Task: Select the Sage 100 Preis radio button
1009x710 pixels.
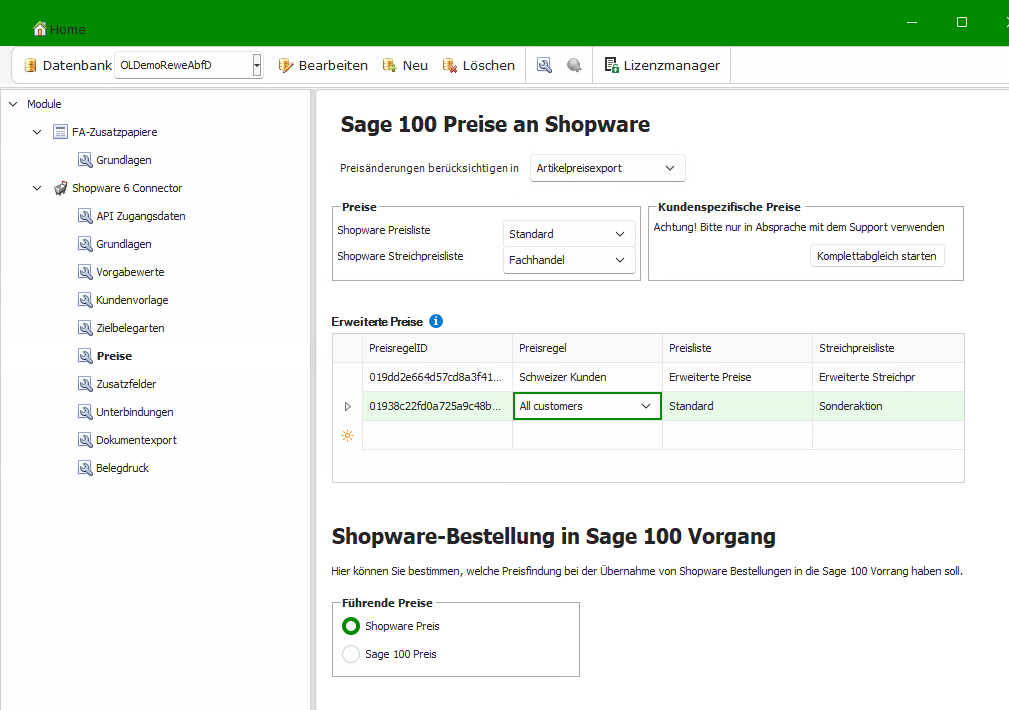Action: click(x=351, y=654)
